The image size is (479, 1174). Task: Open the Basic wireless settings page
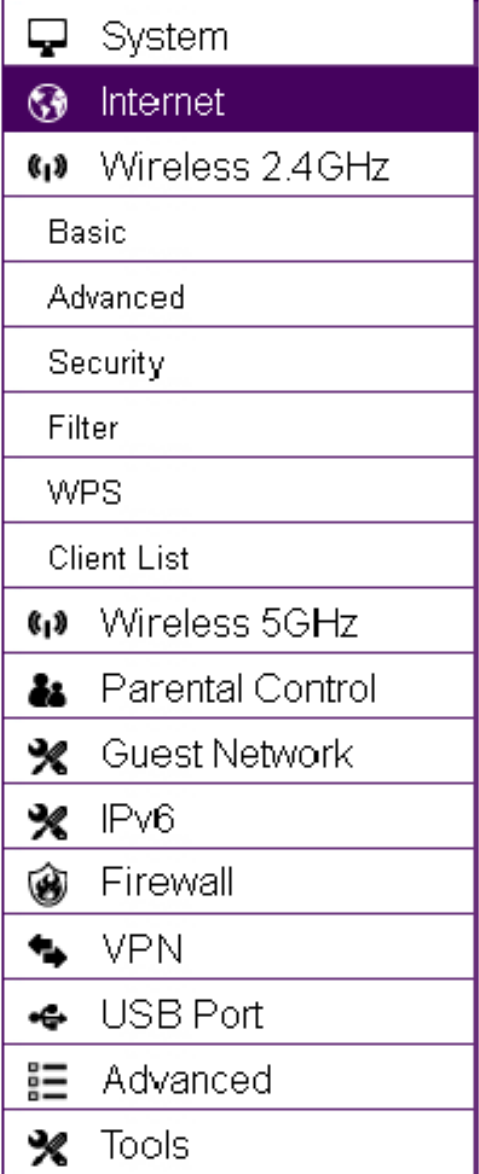[x=240, y=229]
